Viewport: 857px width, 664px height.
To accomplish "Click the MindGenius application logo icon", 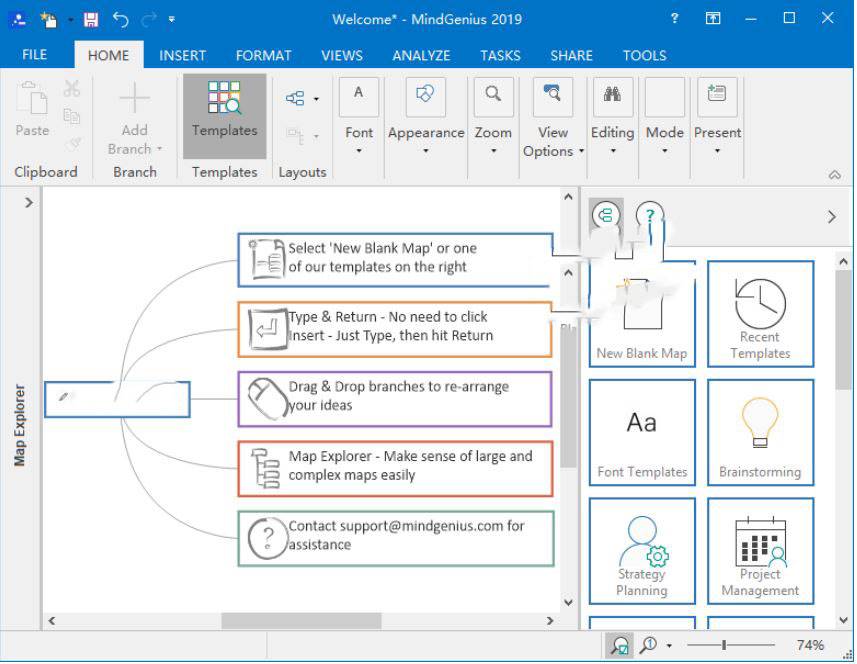I will [19, 20].
